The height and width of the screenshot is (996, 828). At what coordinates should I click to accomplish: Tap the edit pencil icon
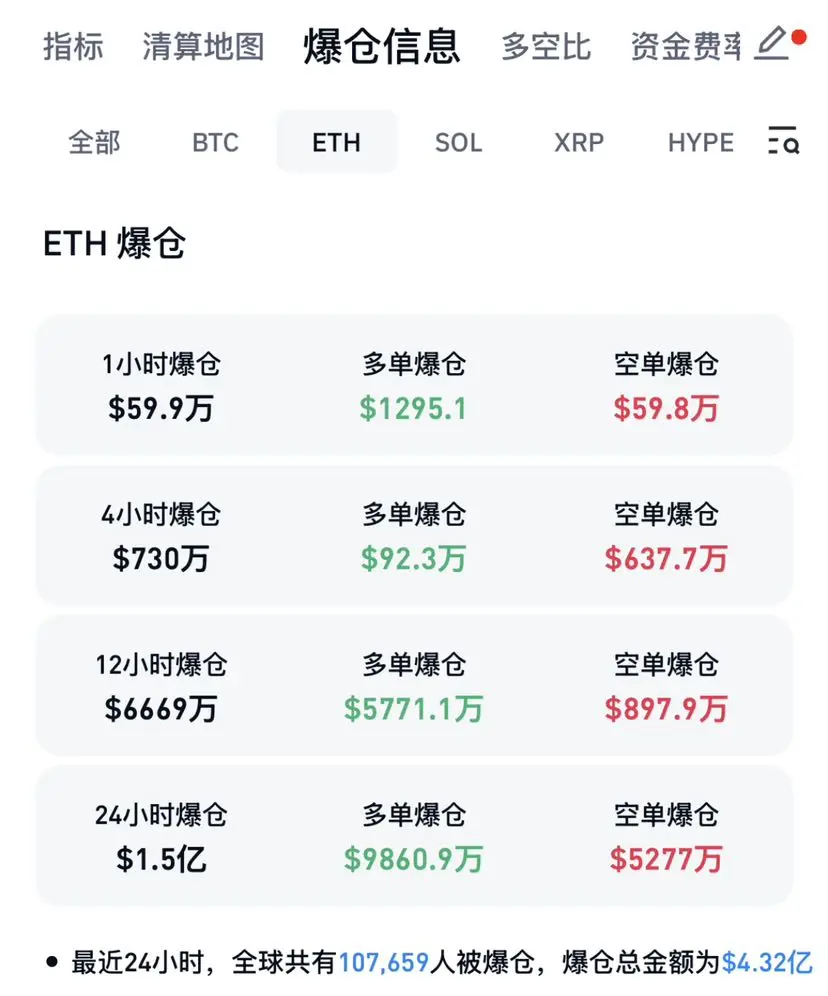(x=772, y=44)
